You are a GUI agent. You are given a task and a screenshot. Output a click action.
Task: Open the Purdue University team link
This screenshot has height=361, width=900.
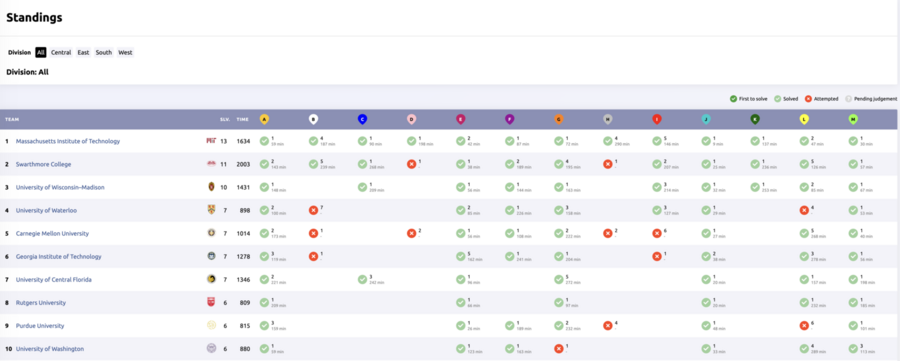[x=40, y=325]
